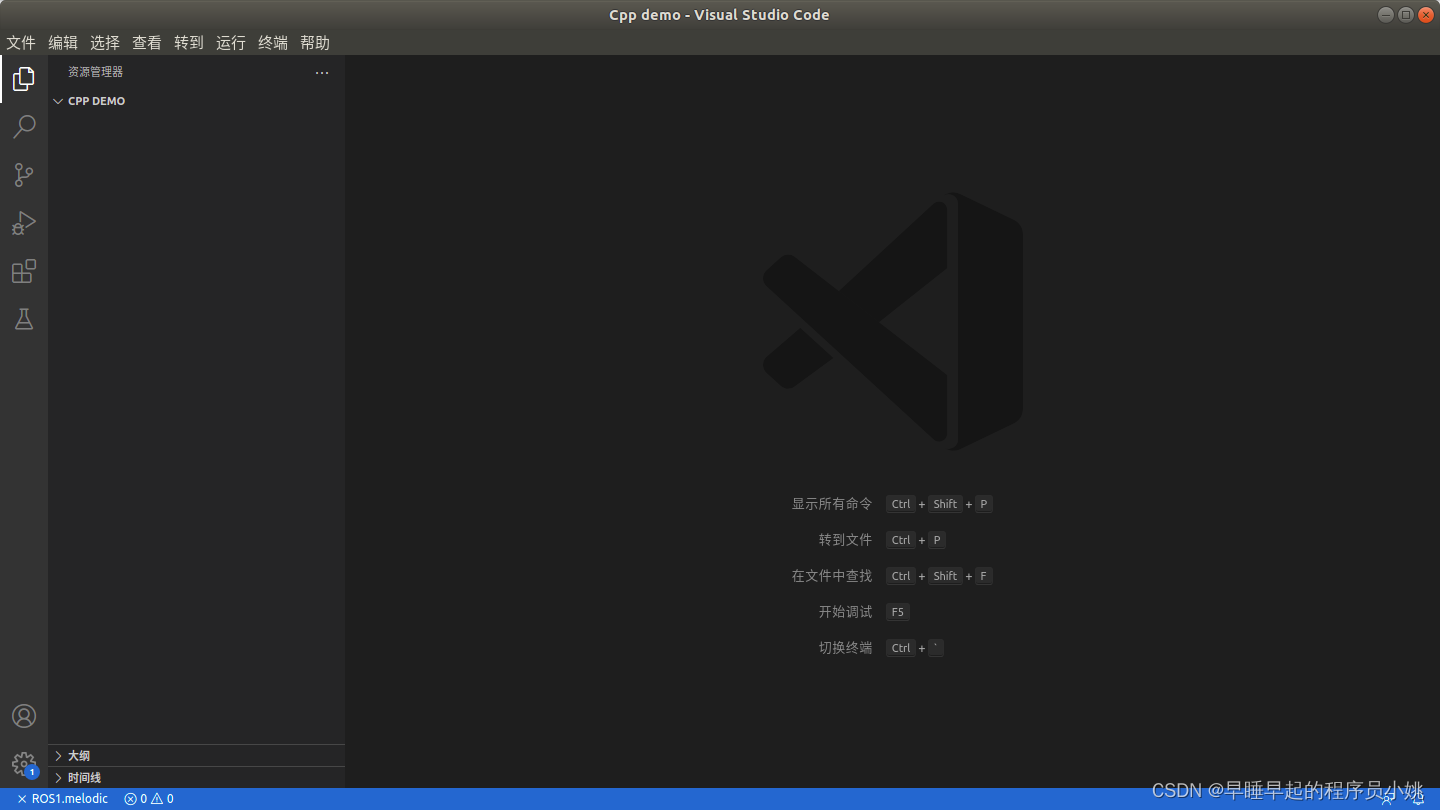Click the 显示所有命令 hint text
The image size is (1440, 810).
click(x=832, y=504)
